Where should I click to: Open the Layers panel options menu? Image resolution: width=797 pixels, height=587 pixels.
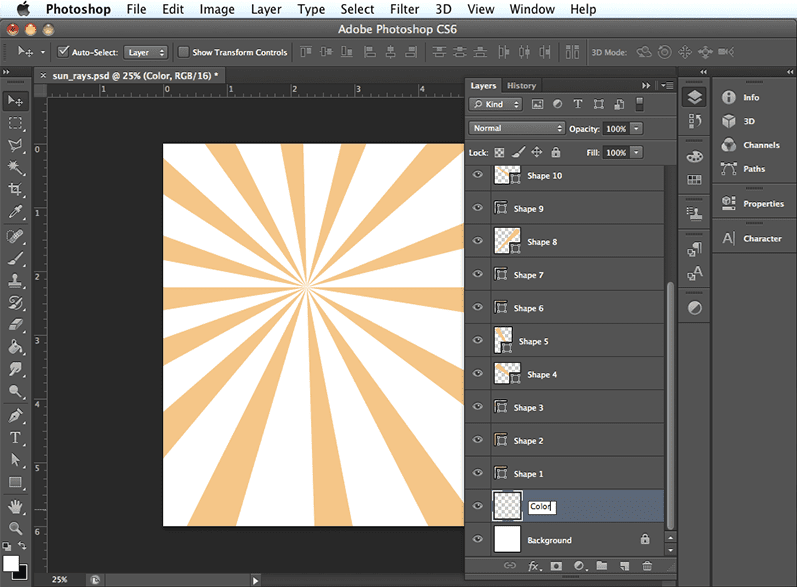pyautogui.click(x=667, y=85)
